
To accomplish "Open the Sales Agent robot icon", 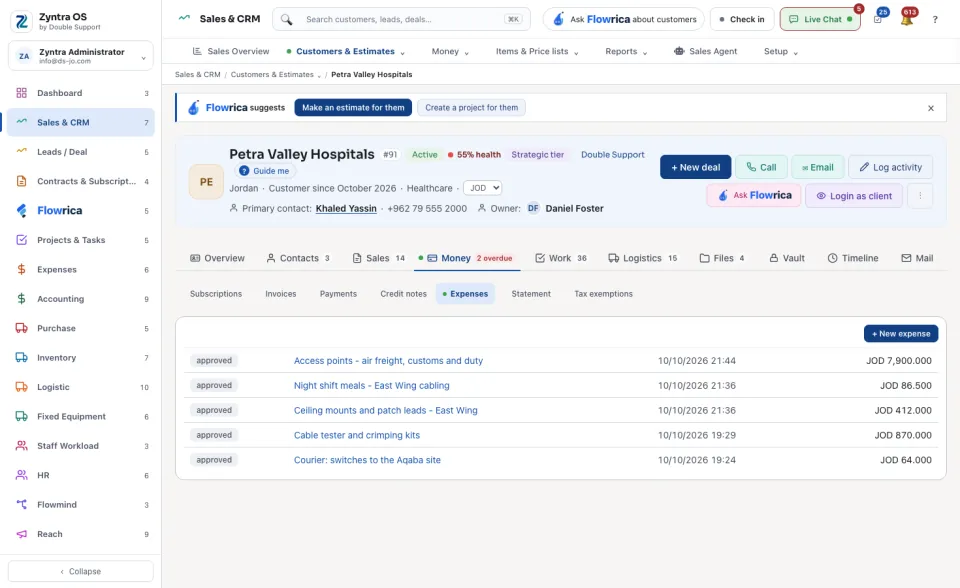I will pos(679,51).
